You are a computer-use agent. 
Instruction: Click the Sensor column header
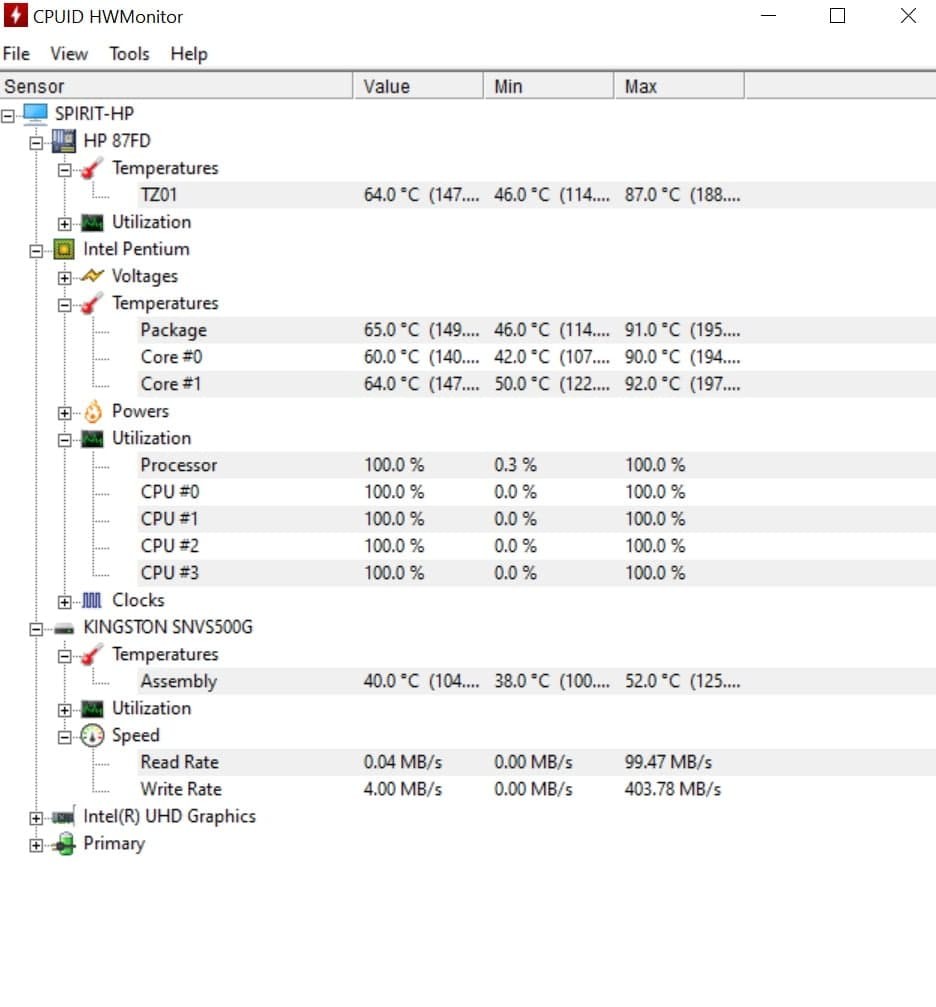(176, 86)
